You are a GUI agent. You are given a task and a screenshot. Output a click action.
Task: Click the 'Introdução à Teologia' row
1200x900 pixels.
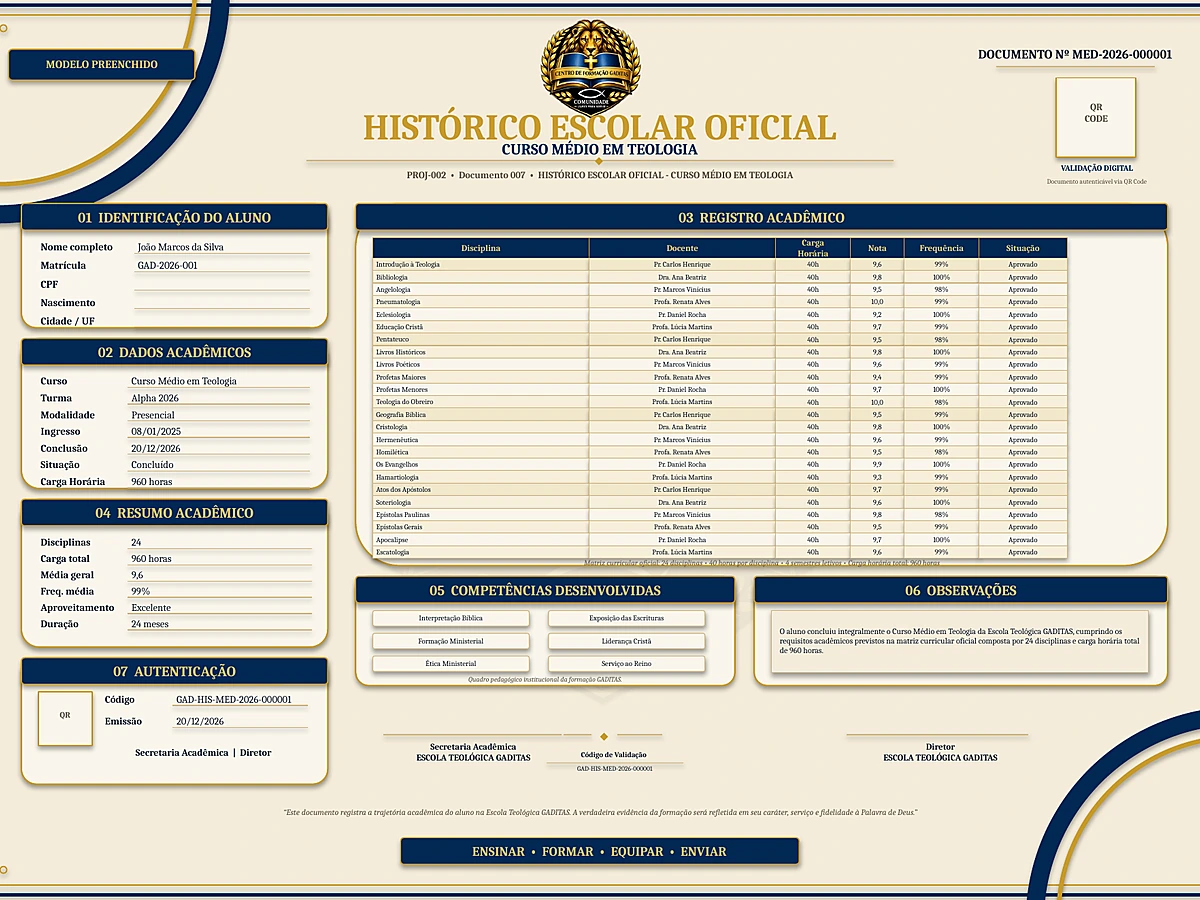coord(720,264)
